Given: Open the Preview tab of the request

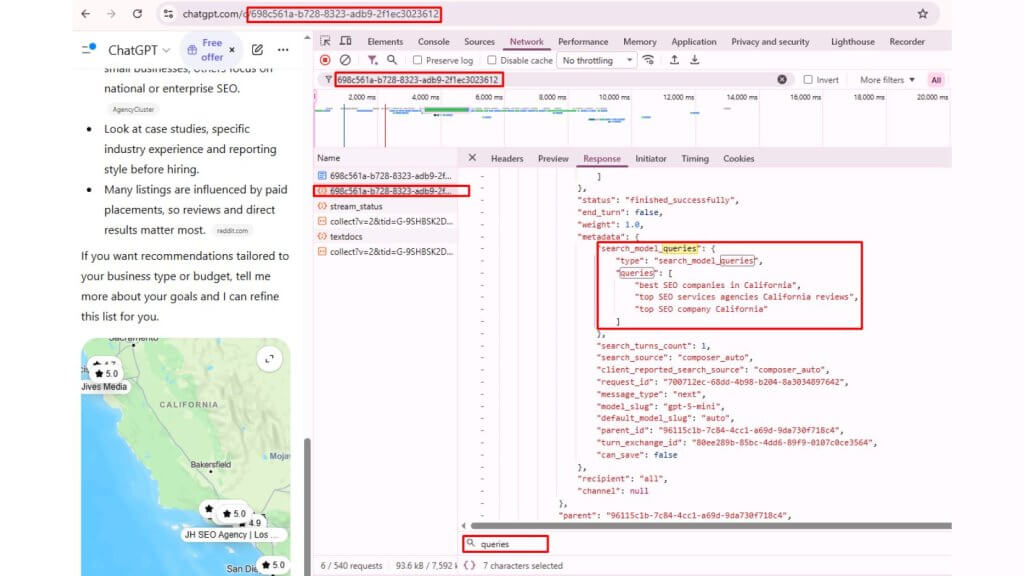Looking at the screenshot, I should click(x=553, y=159).
